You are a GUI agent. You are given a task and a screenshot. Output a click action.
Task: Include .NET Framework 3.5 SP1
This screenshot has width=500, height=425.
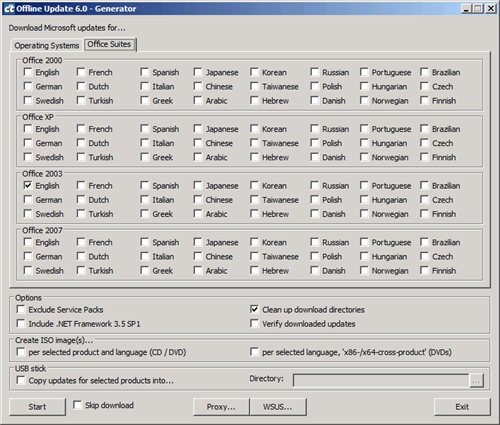point(21,324)
